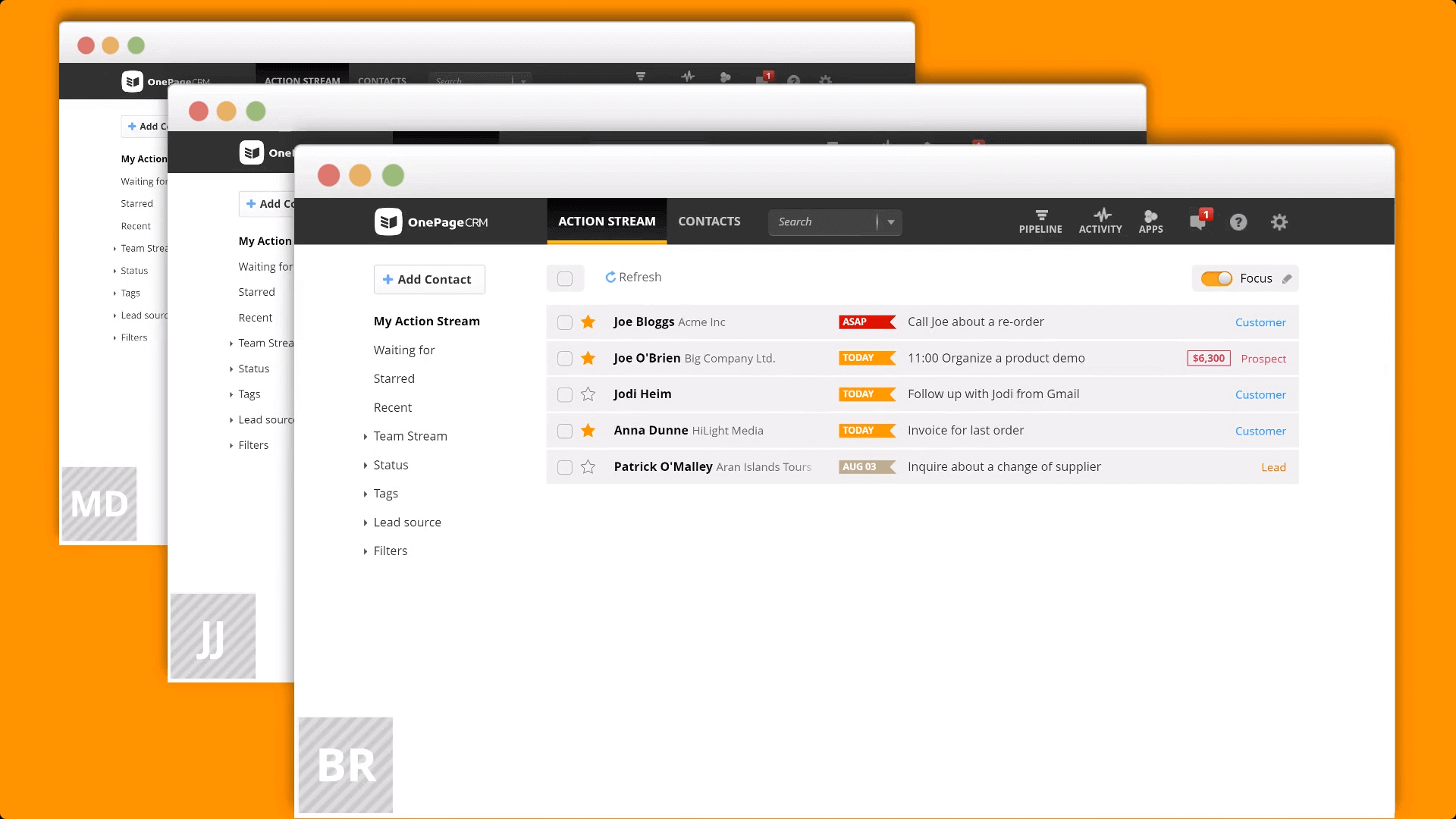Click the TODAY flag on Anna Dunne row
This screenshot has width=1456, height=819.
[x=868, y=431]
